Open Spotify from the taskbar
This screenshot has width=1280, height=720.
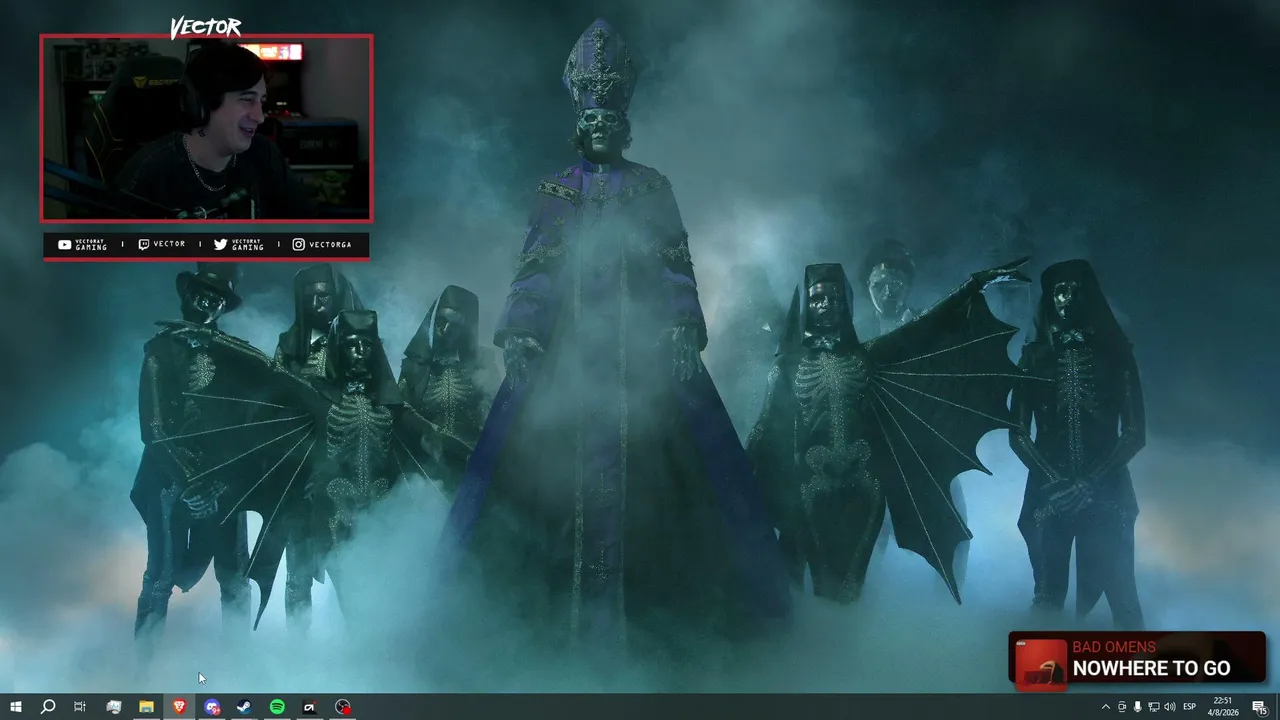[277, 707]
